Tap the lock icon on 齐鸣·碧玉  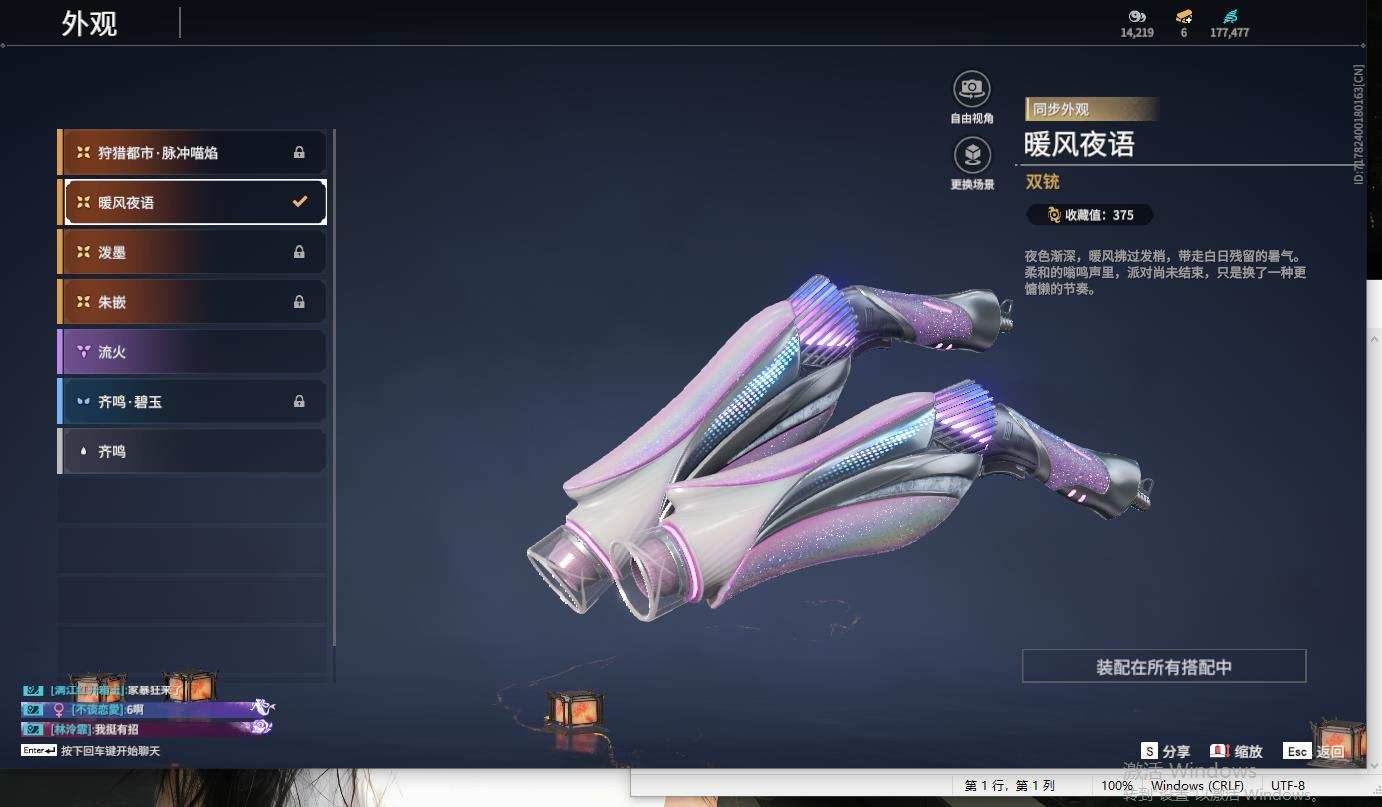(299, 402)
